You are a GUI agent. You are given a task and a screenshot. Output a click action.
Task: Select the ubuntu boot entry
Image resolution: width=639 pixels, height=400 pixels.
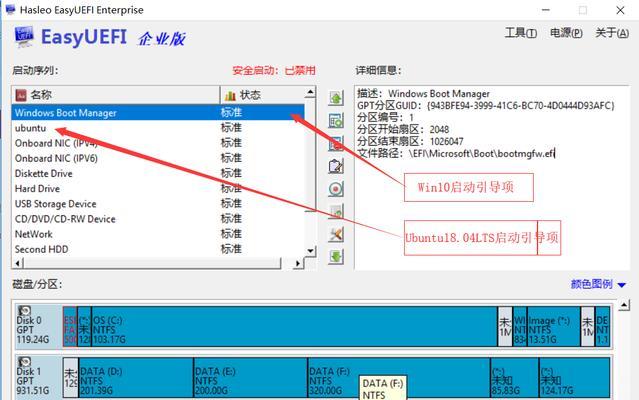pos(158,128)
